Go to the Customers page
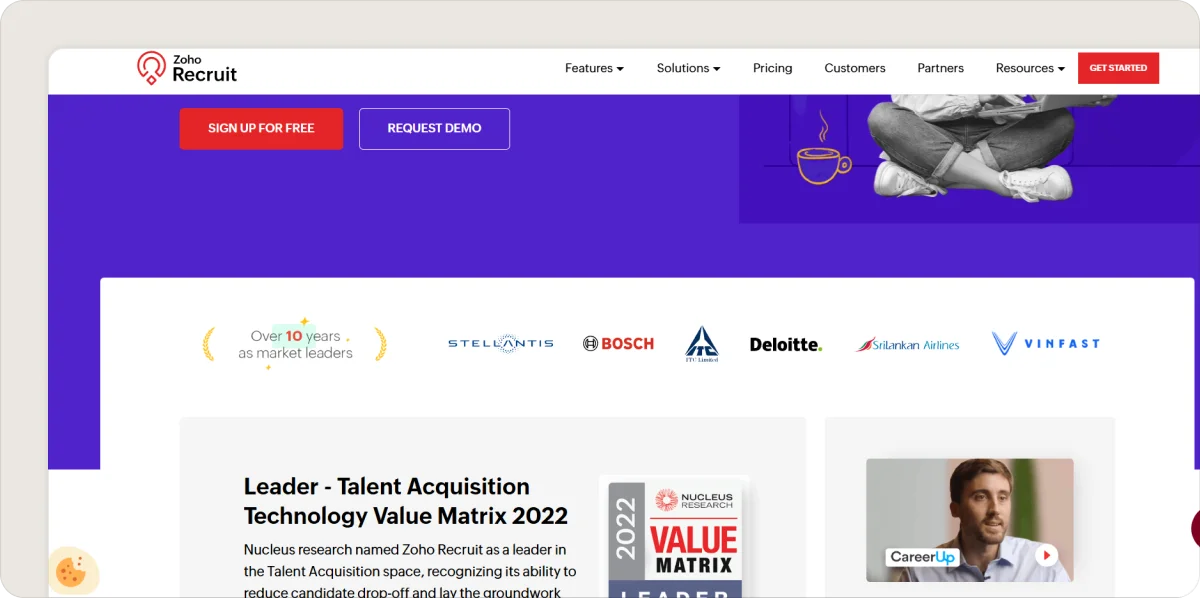 click(x=855, y=68)
